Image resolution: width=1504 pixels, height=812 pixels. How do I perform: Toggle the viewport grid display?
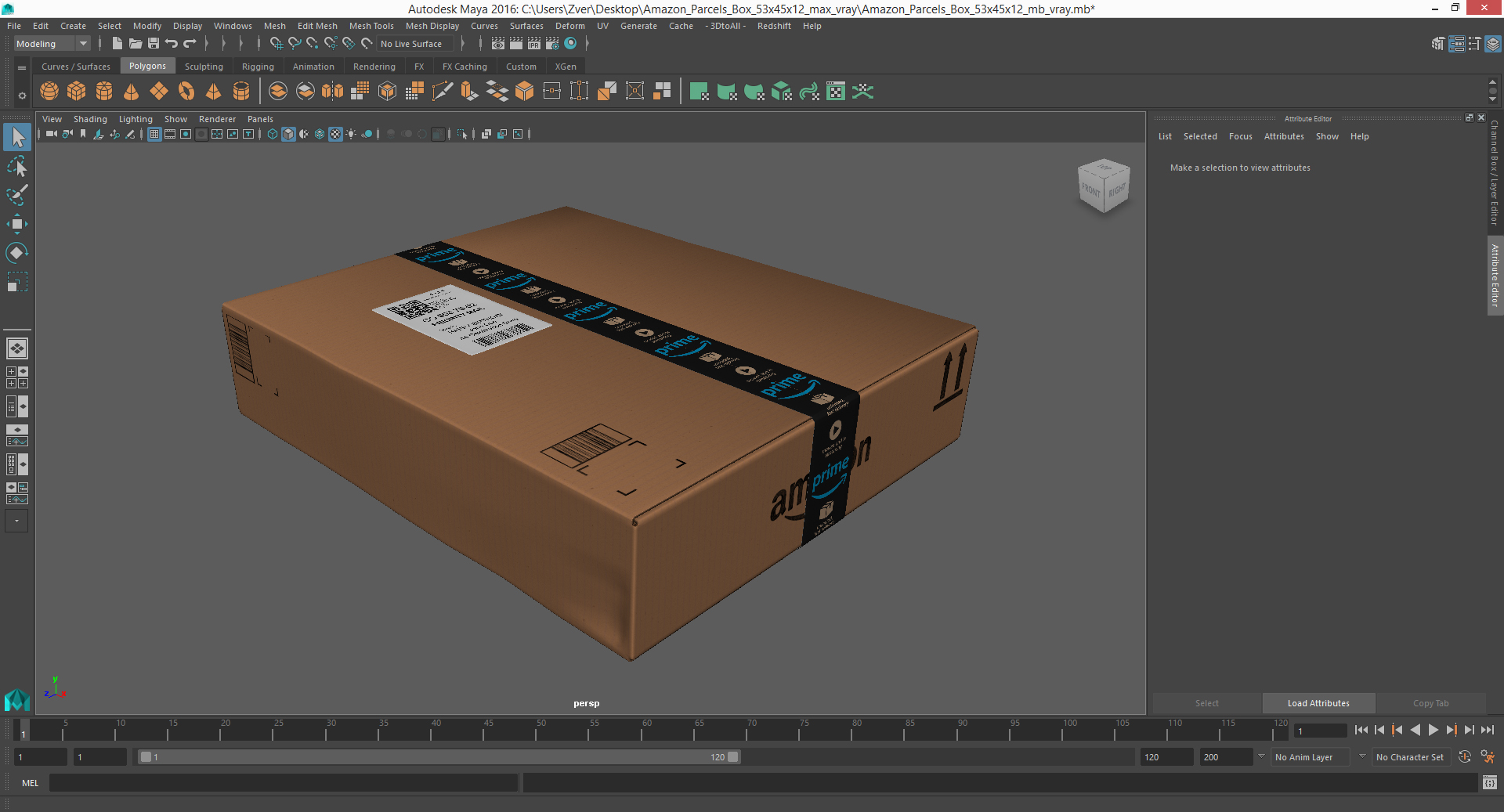(154, 134)
